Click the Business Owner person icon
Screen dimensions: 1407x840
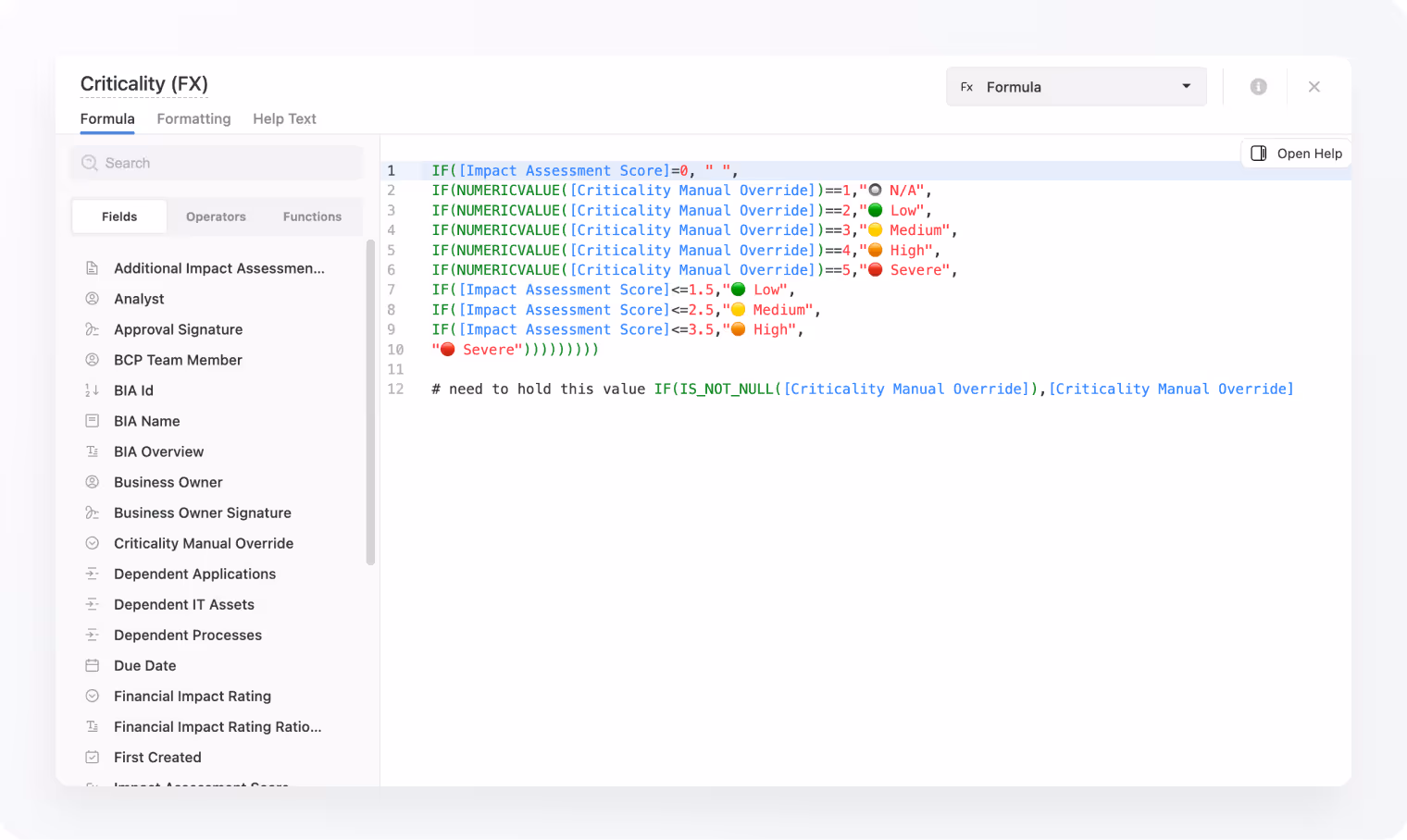[x=92, y=482]
